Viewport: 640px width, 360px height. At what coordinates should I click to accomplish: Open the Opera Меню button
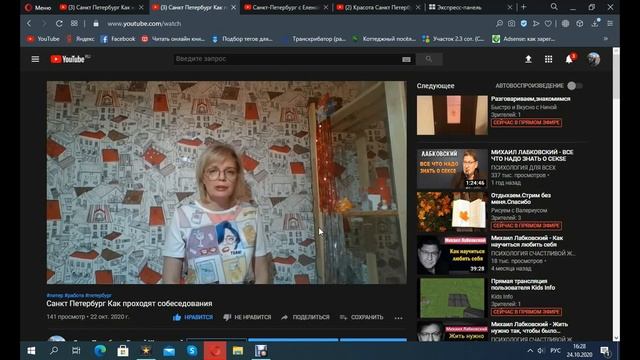[38, 7]
